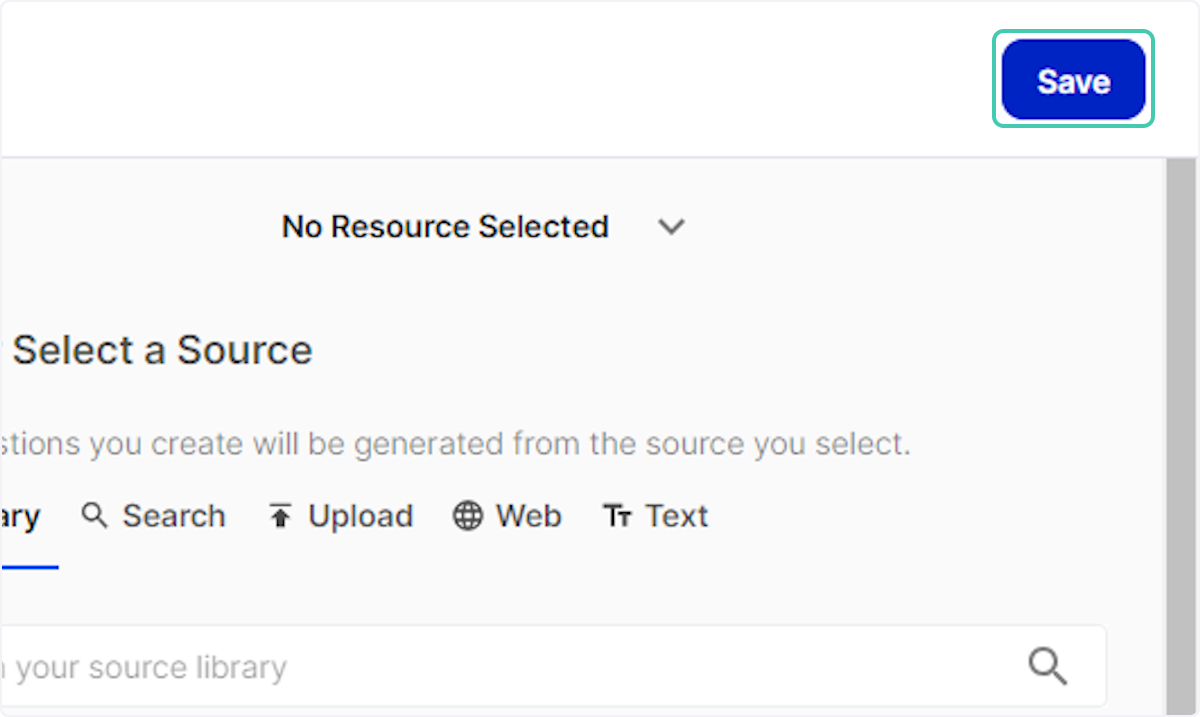Switch to the Upload source tab
The image size is (1200, 717).
click(360, 516)
